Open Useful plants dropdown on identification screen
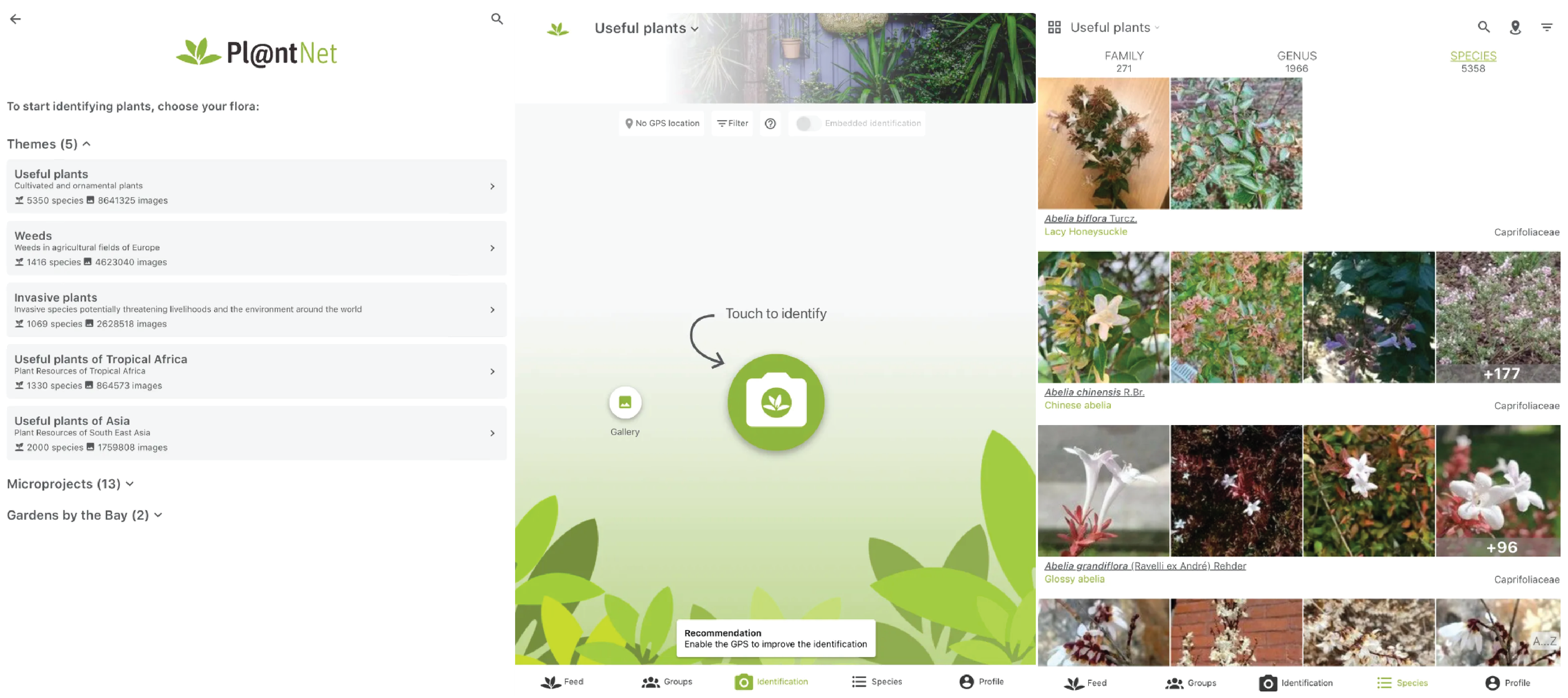The image size is (1568, 698). click(x=646, y=29)
